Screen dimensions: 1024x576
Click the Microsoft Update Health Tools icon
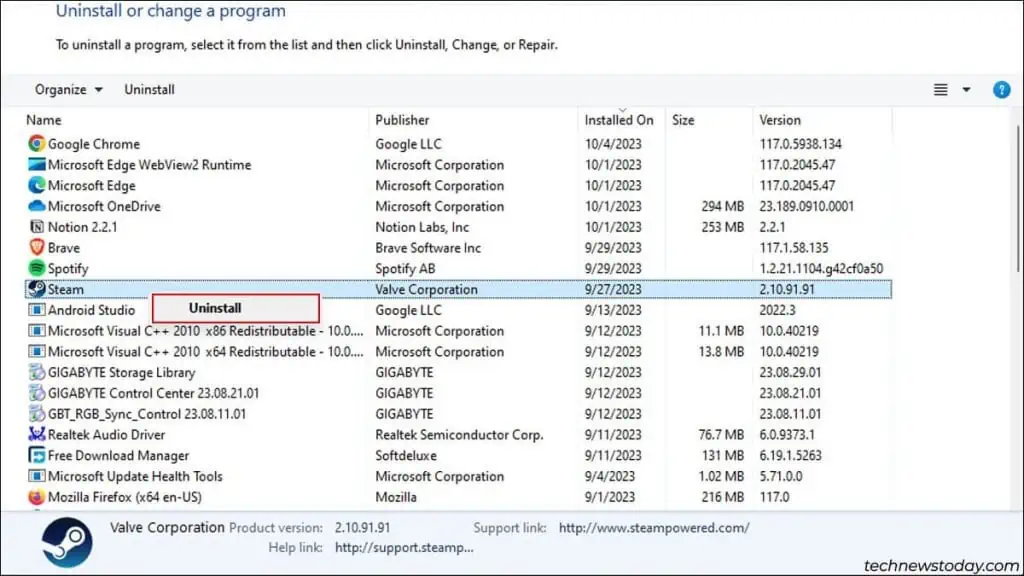click(x=37, y=476)
